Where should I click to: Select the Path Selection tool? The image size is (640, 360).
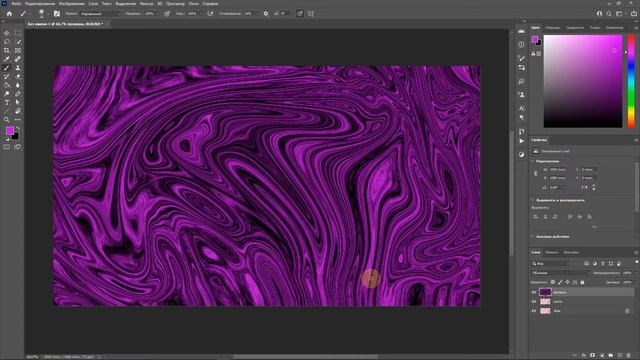coord(18,102)
